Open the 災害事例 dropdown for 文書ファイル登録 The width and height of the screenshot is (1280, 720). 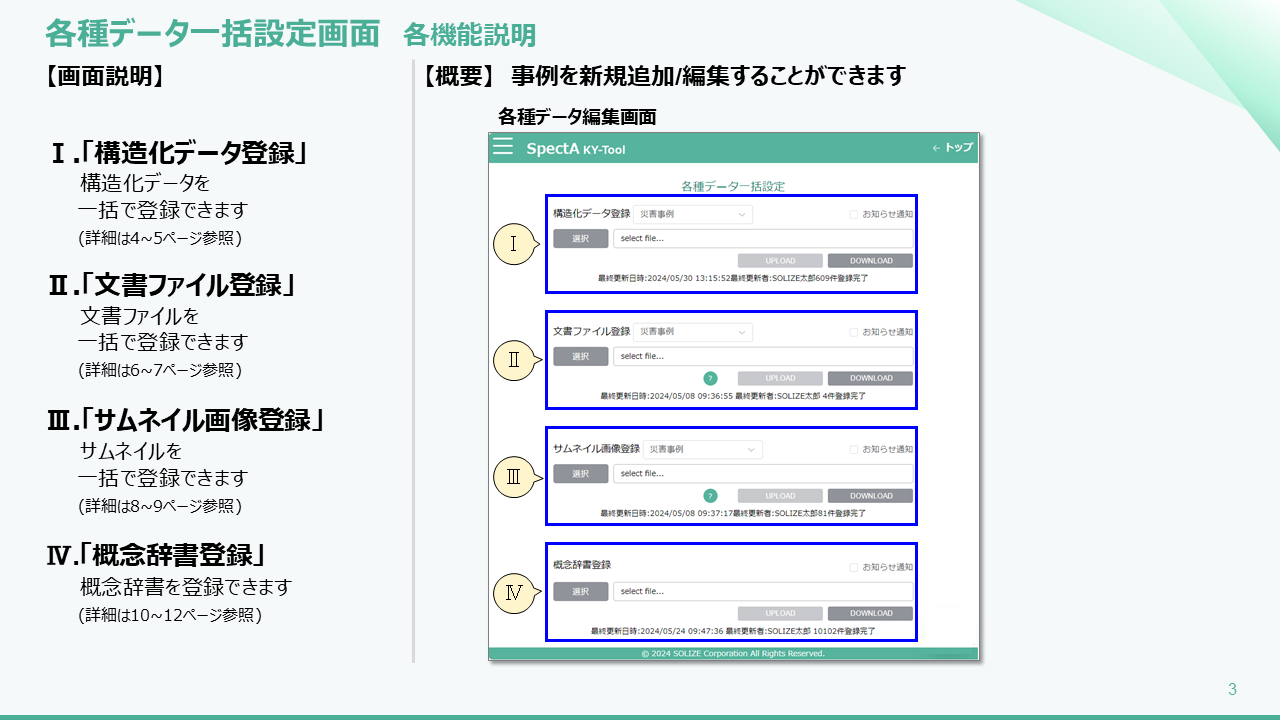[692, 332]
